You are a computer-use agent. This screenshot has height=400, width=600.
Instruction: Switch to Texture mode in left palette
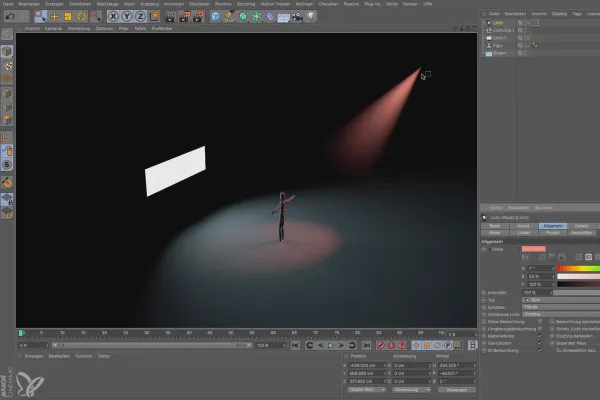point(7,65)
